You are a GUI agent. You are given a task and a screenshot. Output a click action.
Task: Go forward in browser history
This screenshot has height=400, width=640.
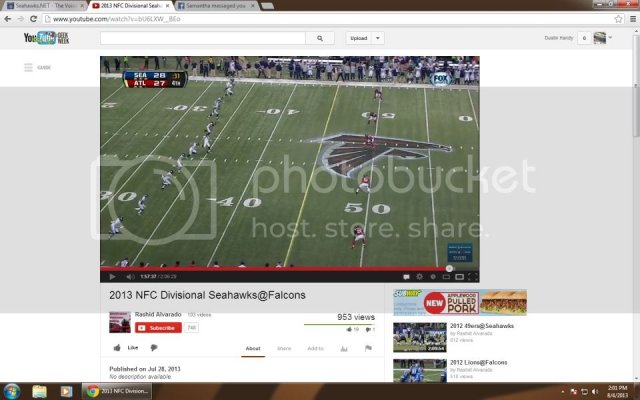20,19
